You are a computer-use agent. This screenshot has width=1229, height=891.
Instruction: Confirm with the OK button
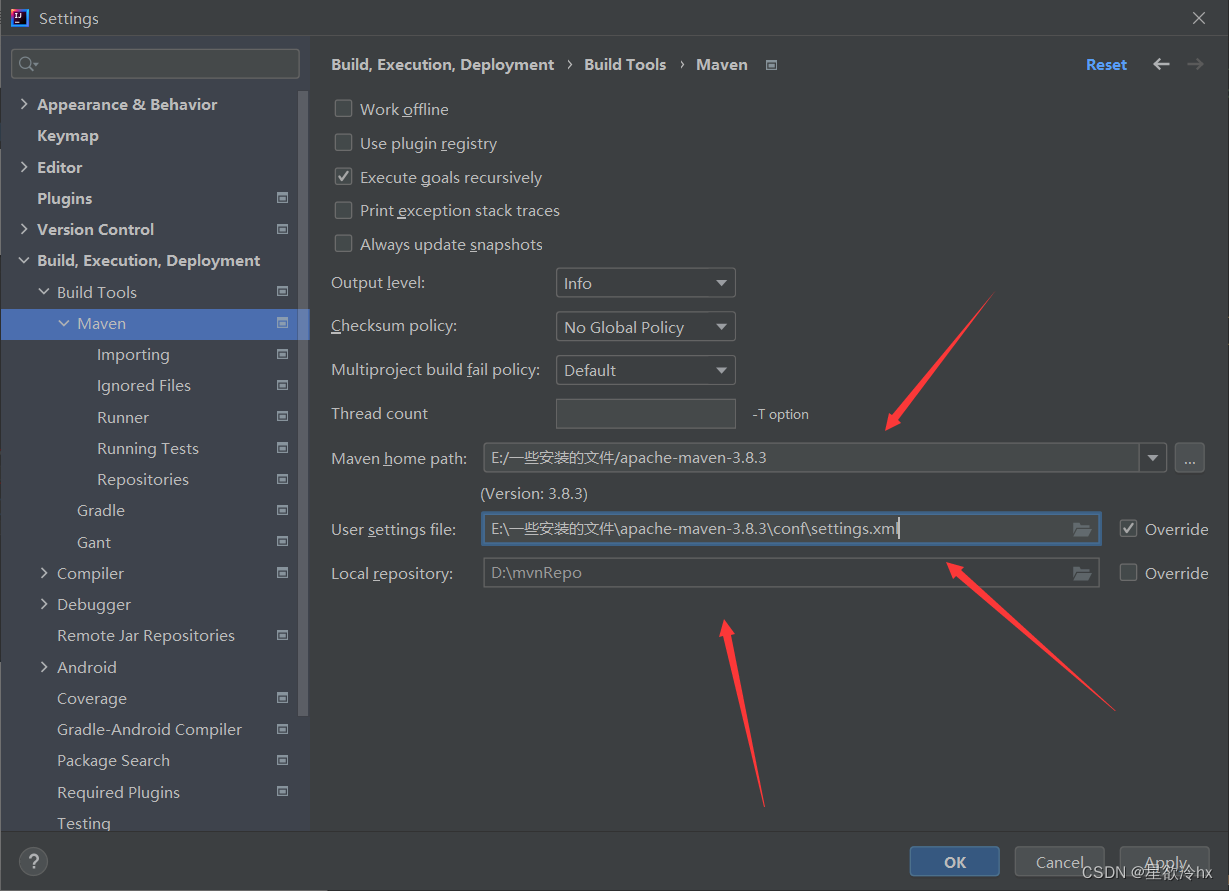point(955,862)
